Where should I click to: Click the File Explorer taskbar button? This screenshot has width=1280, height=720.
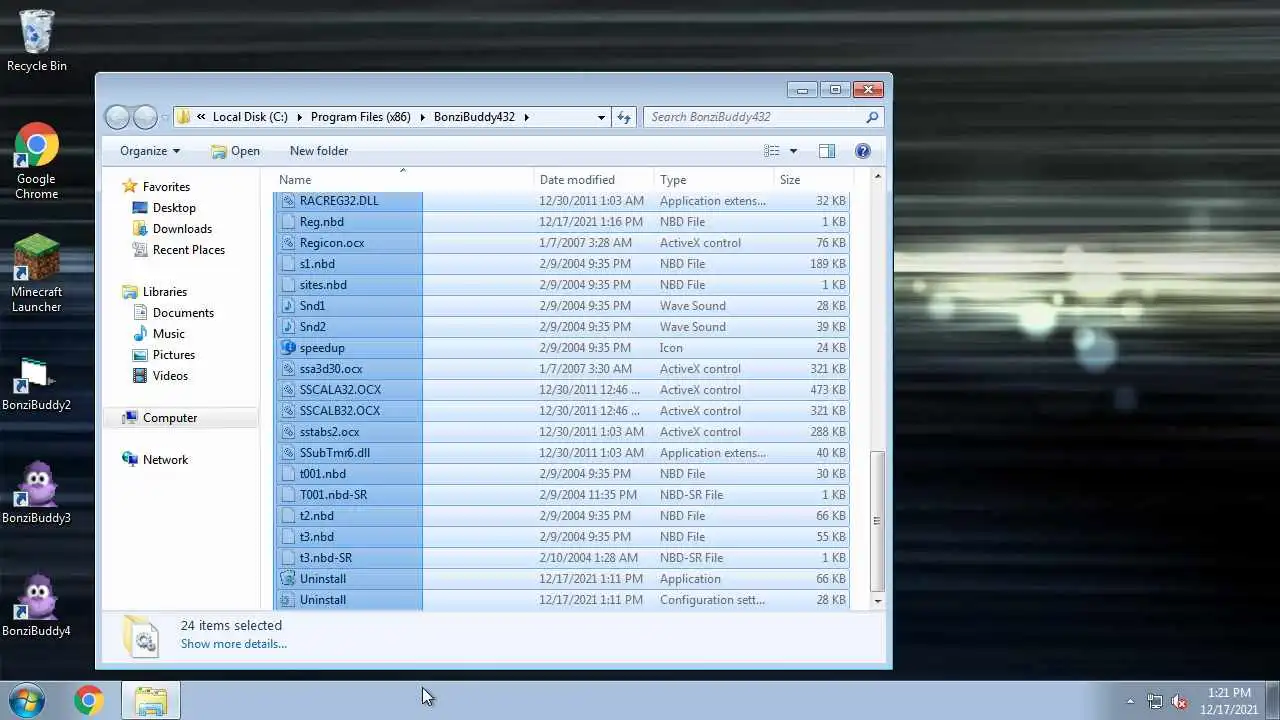(x=151, y=701)
